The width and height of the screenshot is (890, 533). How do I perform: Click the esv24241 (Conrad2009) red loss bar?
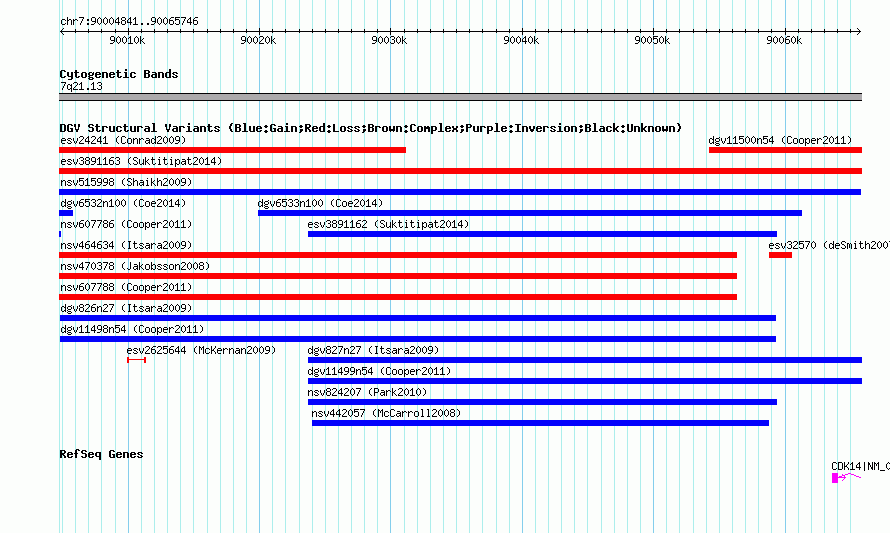coord(233,150)
